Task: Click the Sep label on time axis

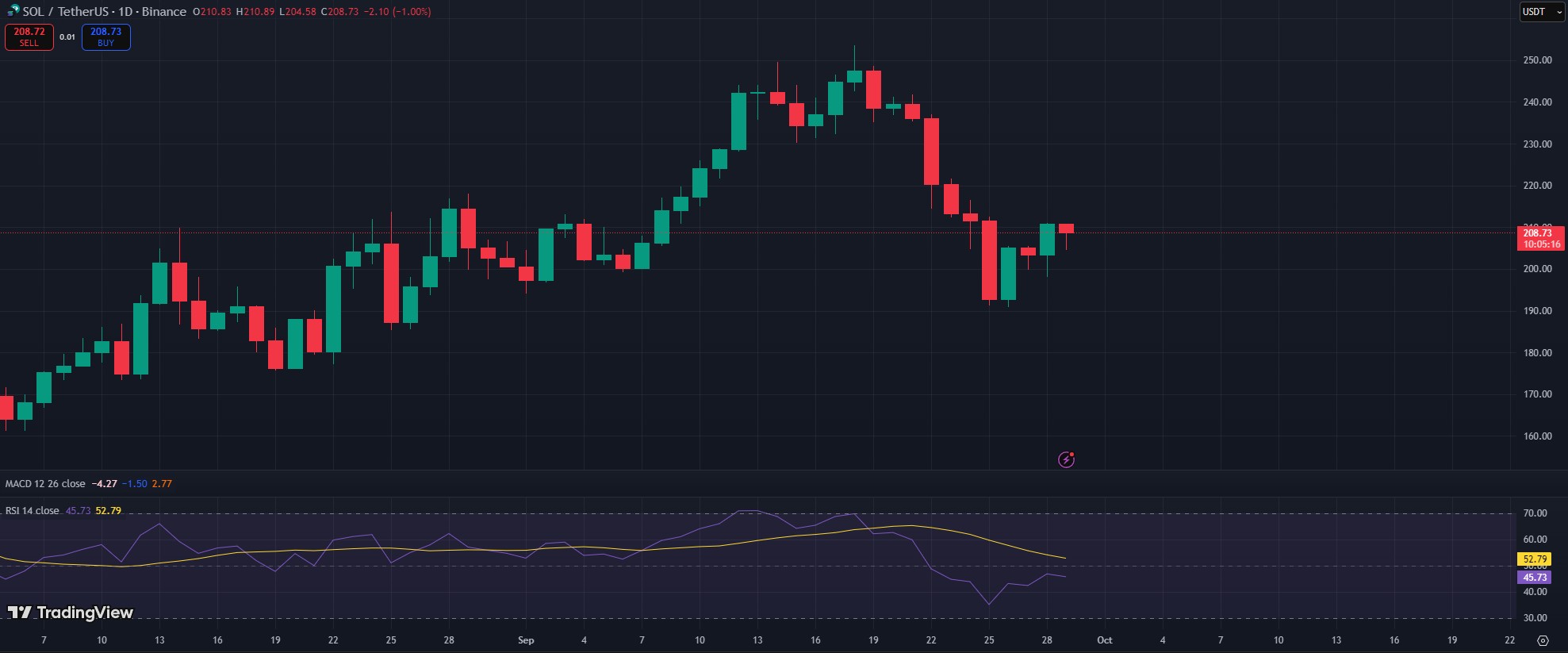Action: [x=526, y=640]
